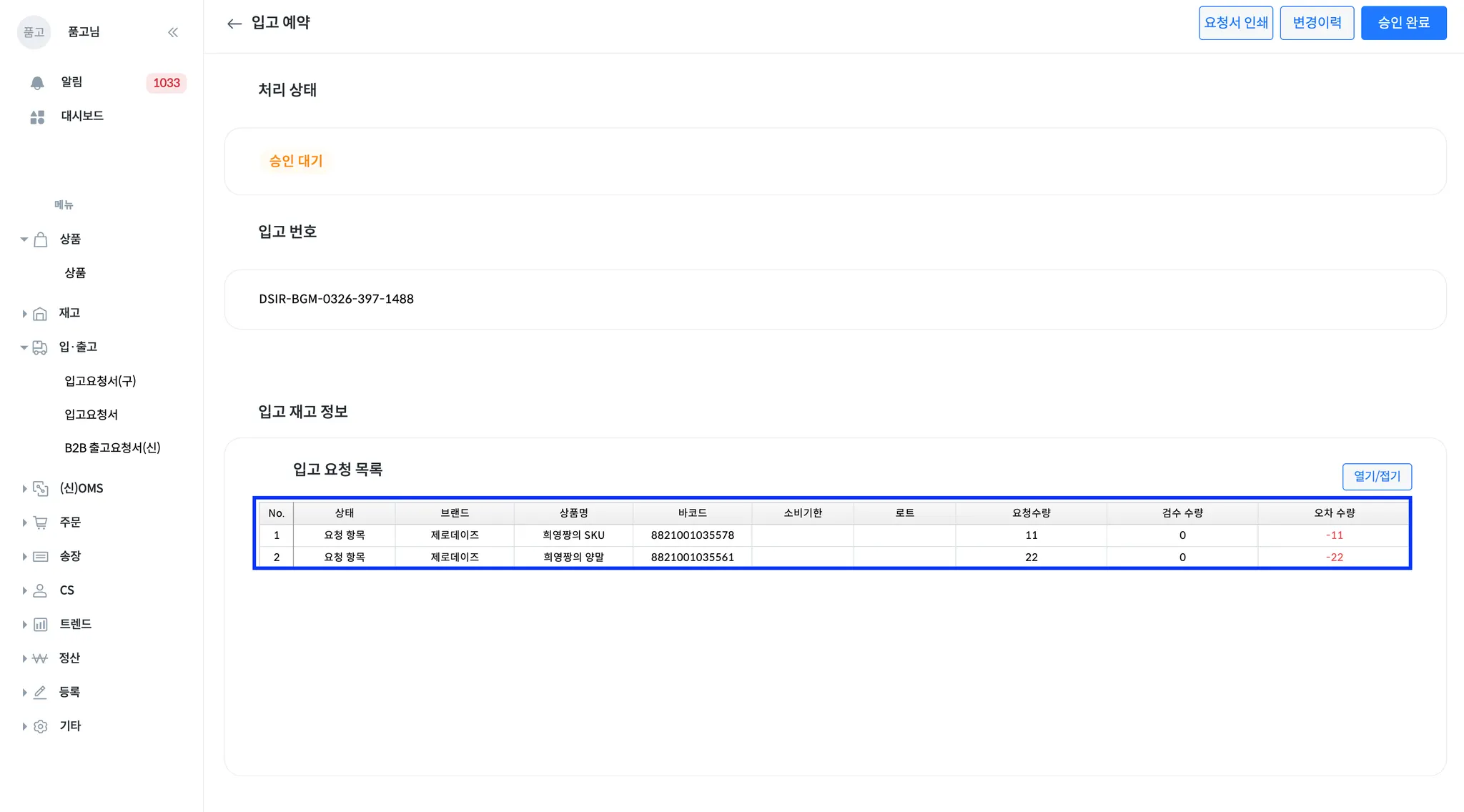Expand the (신)OMS menu arrow
Viewport: 1464px width, 812px height.
tap(24, 489)
